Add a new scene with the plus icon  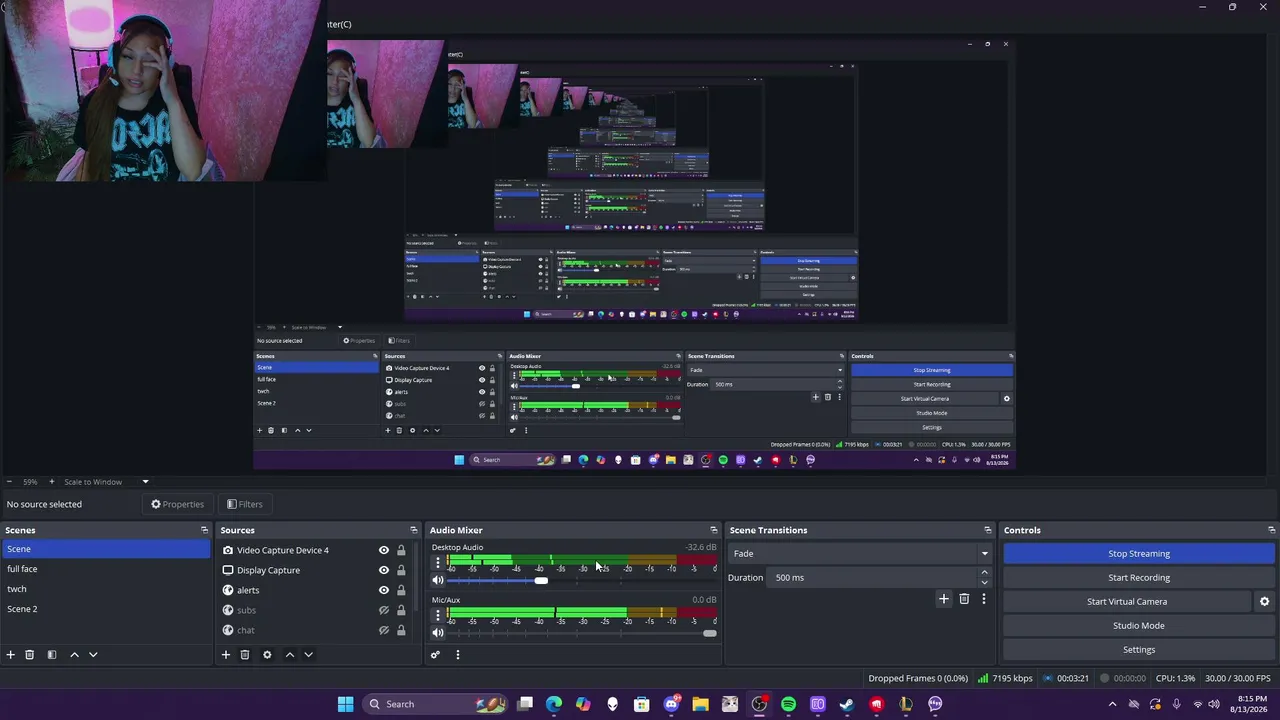tap(10, 655)
